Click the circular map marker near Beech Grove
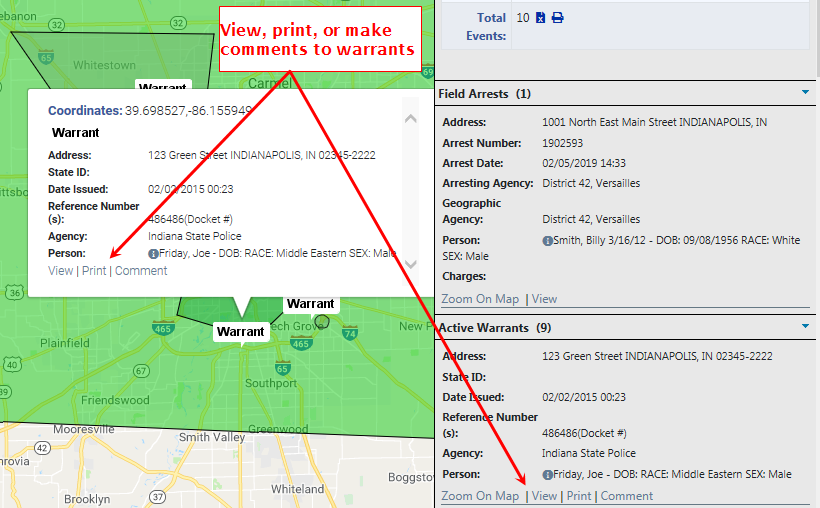Screen dimensions: 820x508 (322, 323)
